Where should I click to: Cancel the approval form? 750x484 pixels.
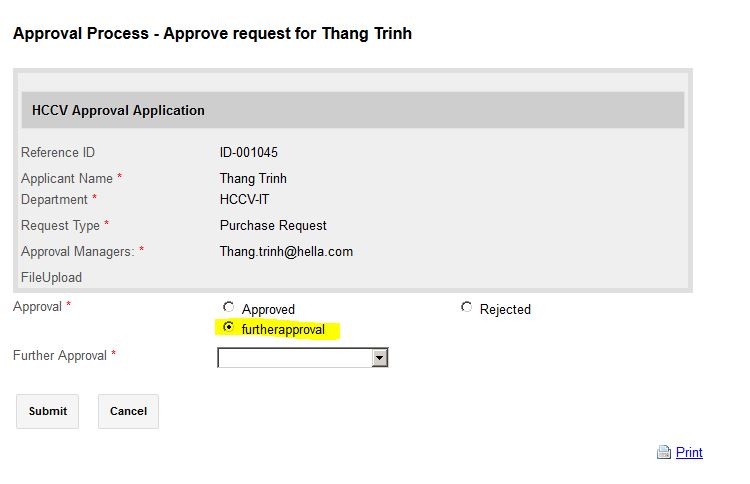tap(128, 411)
